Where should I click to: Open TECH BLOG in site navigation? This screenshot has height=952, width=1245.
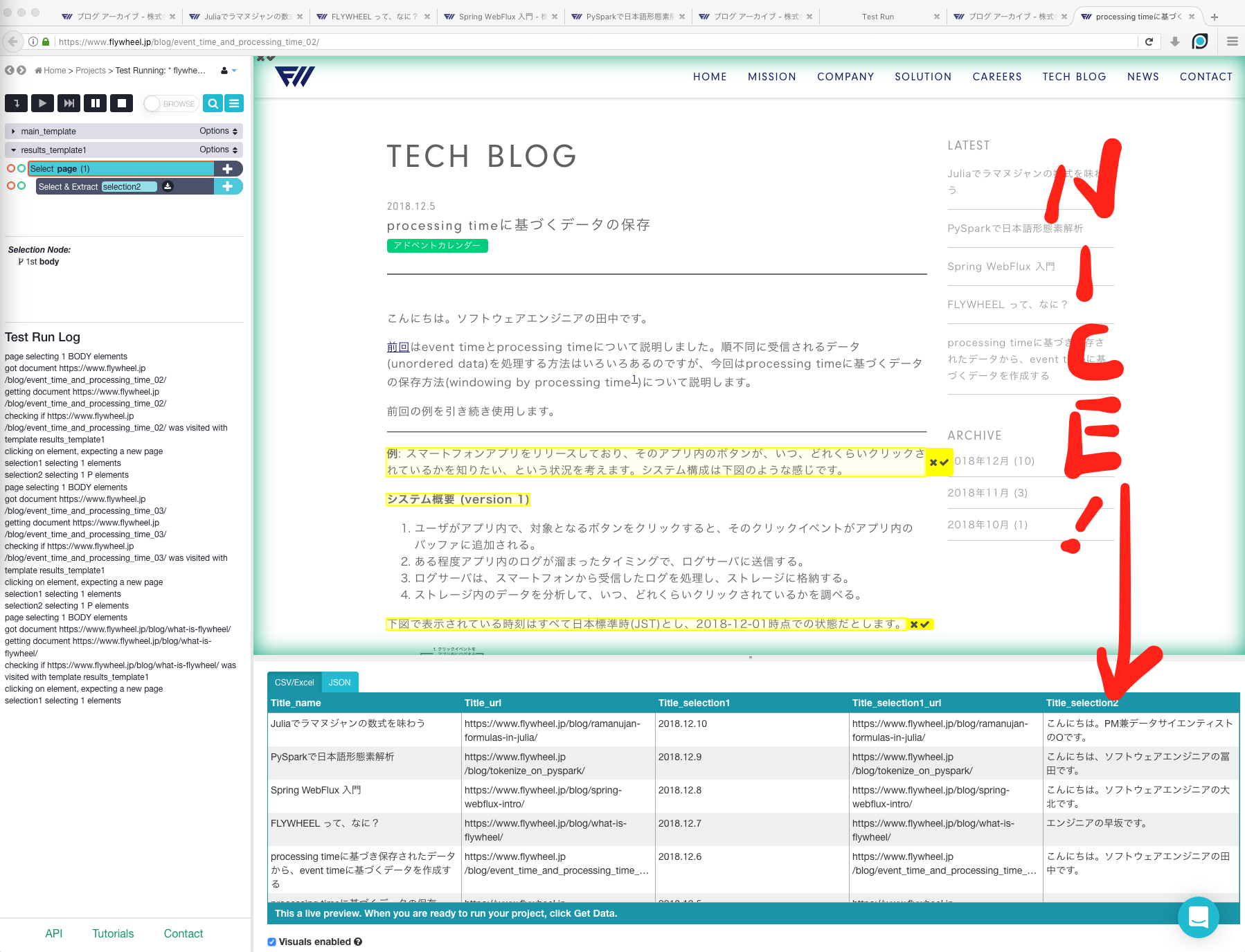(1075, 77)
